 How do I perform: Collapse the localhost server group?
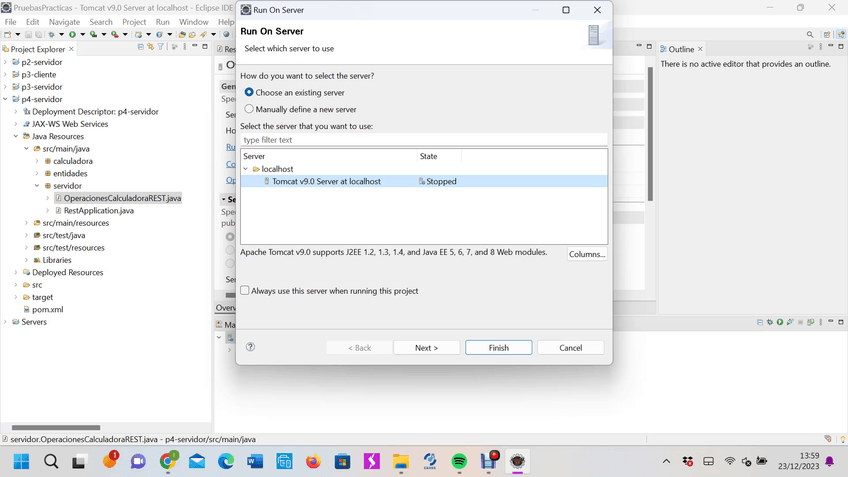pos(246,169)
